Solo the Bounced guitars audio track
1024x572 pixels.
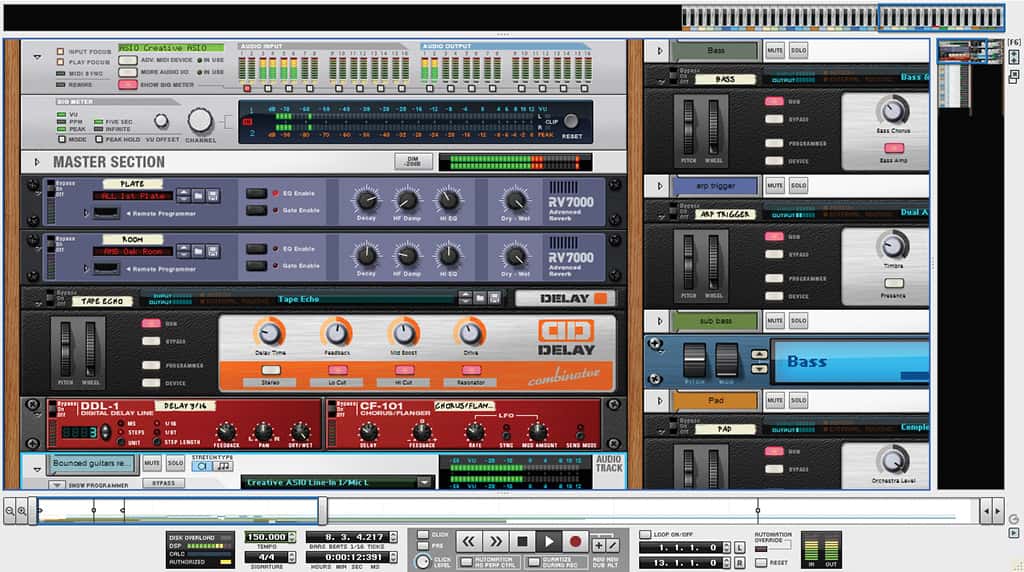point(175,463)
